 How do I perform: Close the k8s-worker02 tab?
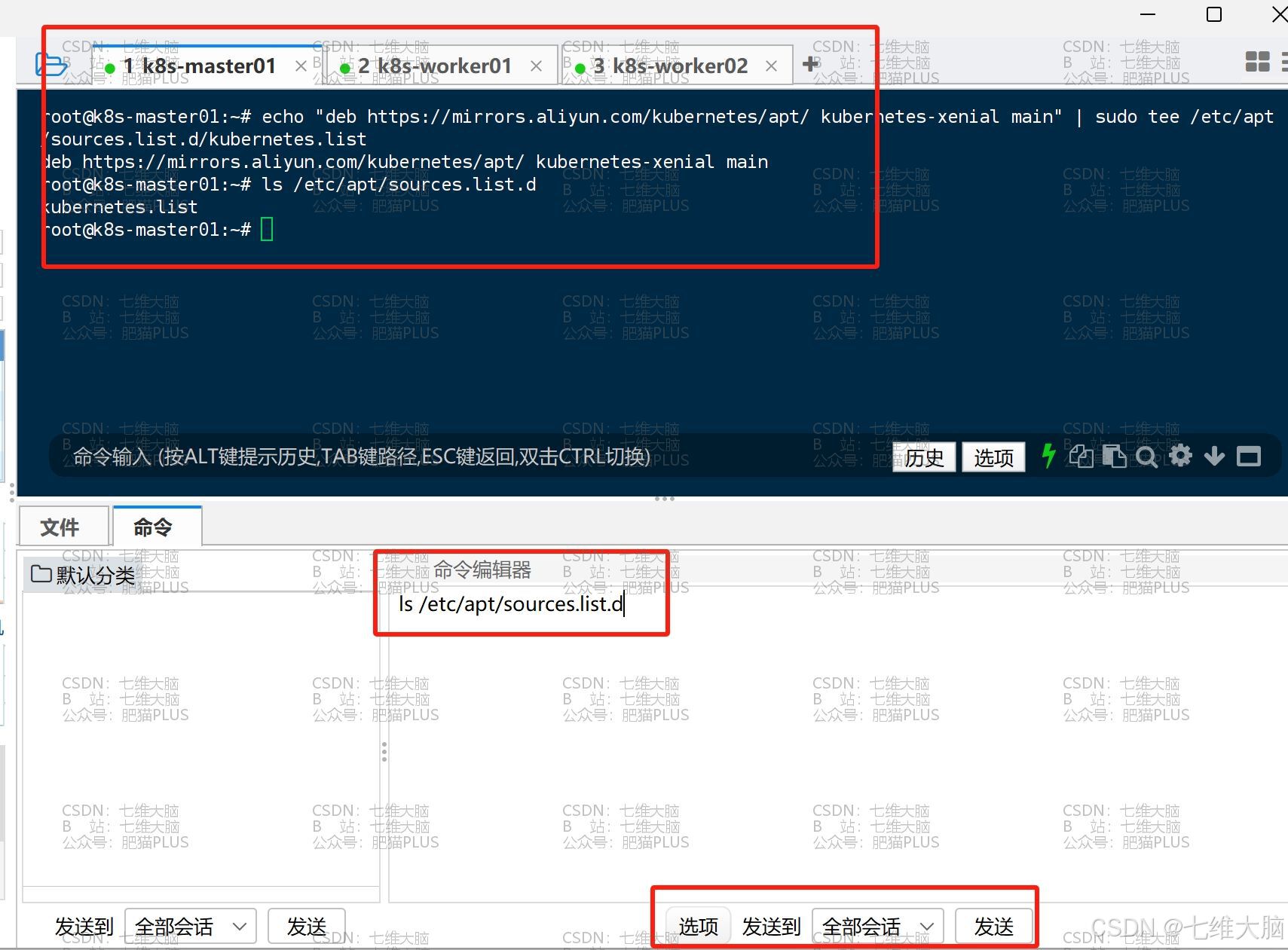tap(771, 66)
